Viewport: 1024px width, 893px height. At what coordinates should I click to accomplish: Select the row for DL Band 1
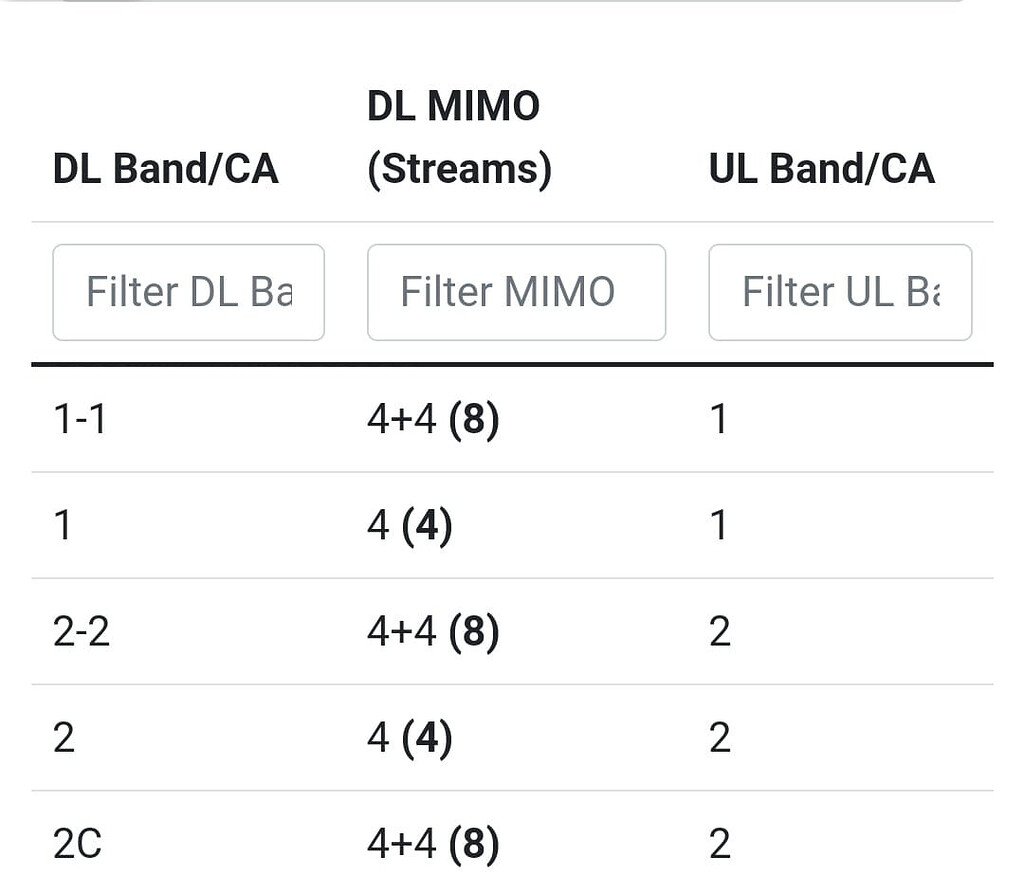[62, 525]
